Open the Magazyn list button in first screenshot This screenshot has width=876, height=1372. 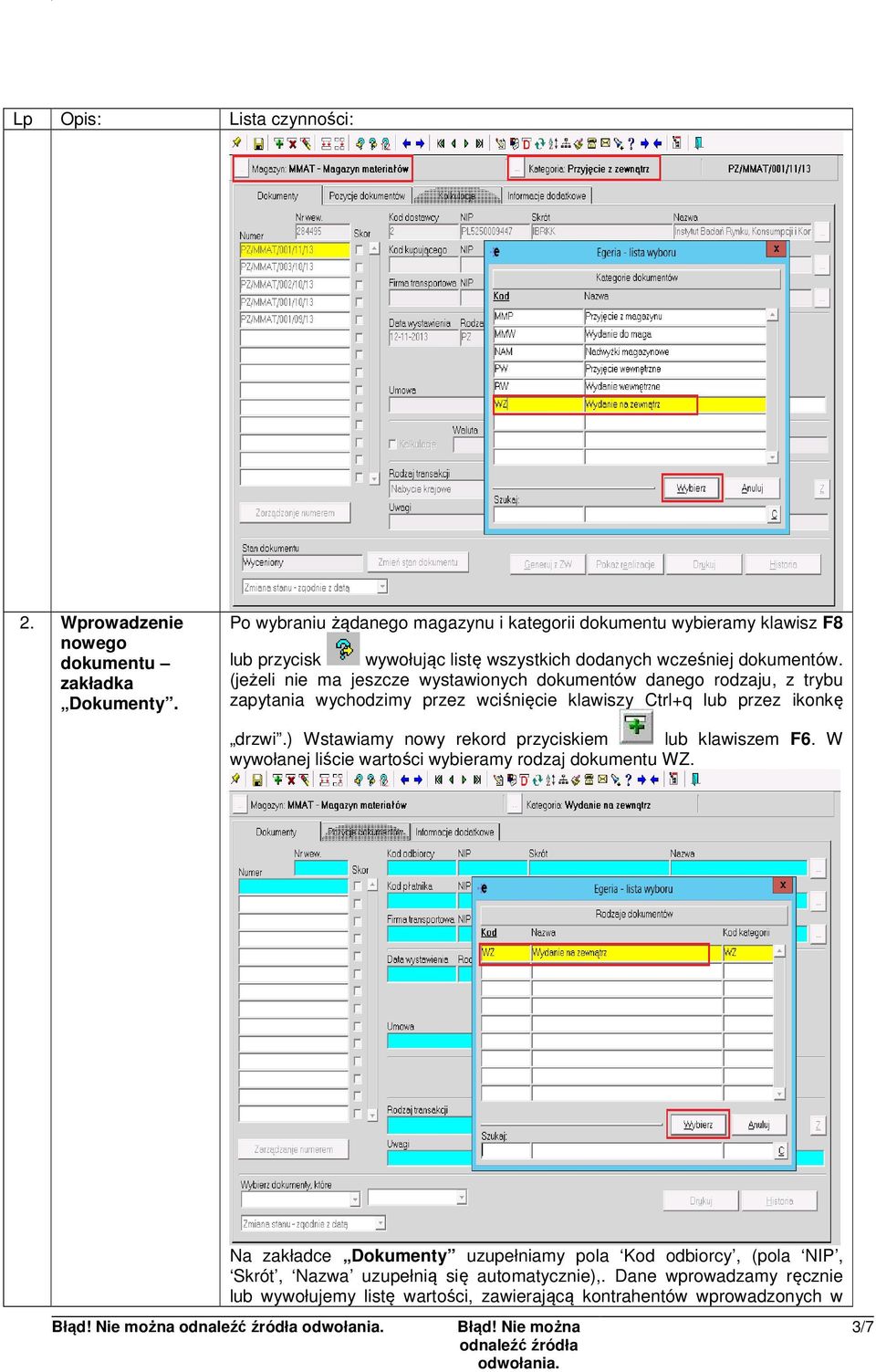point(241,168)
